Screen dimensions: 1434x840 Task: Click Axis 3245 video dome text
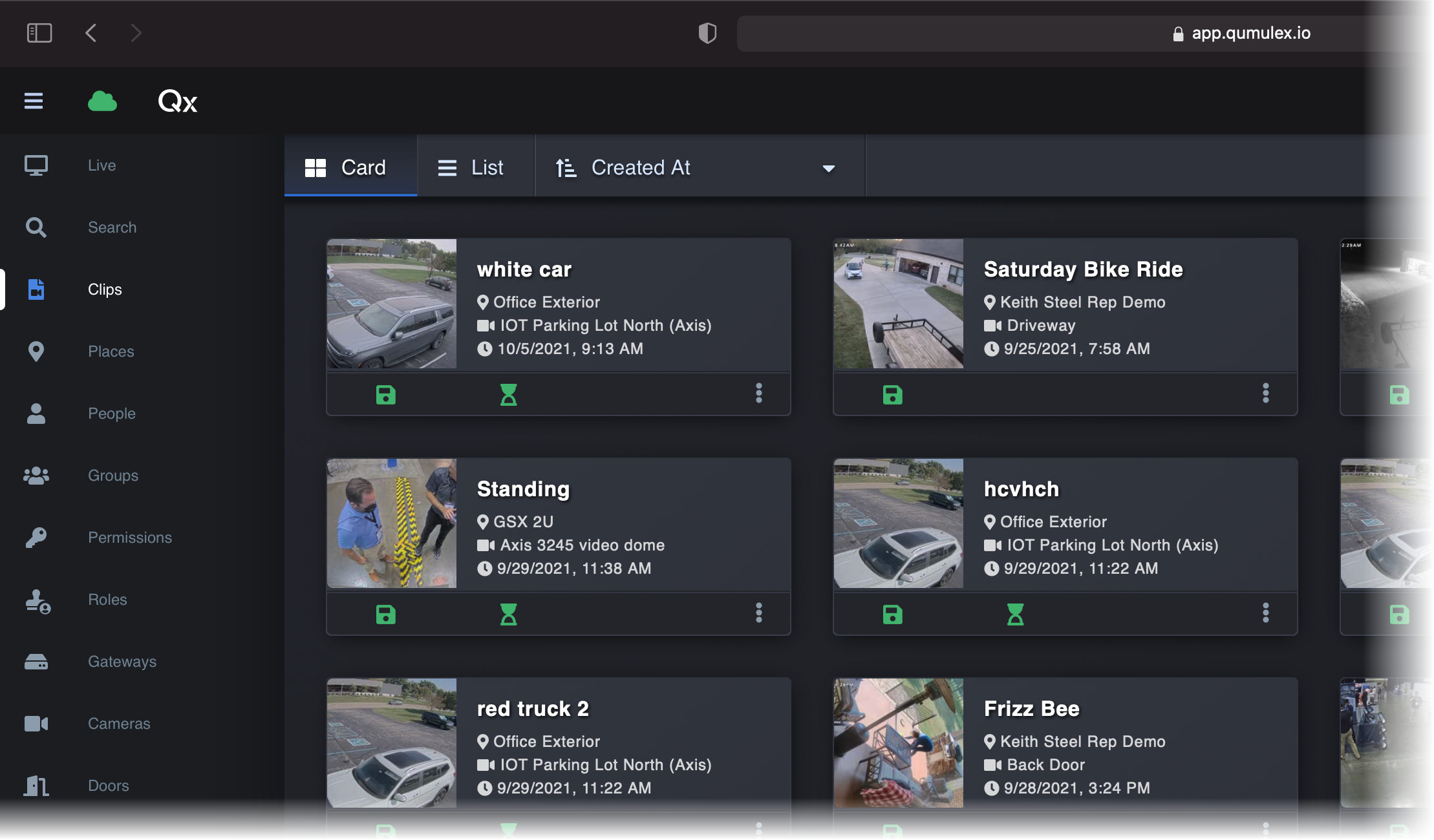coord(583,545)
